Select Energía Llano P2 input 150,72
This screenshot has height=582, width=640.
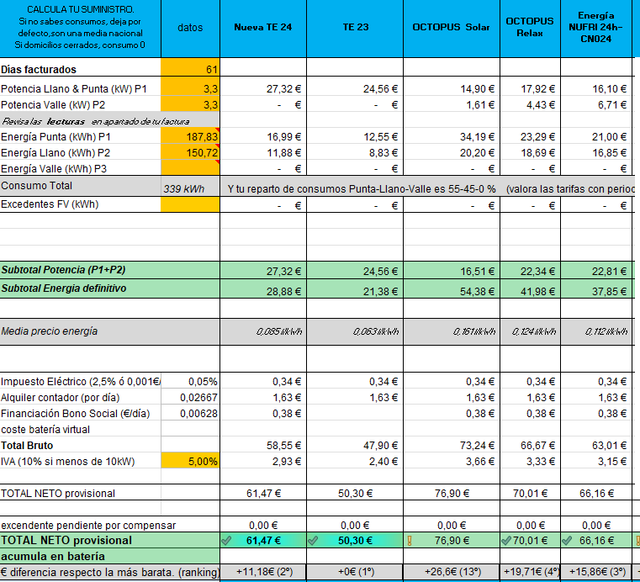click(x=190, y=152)
